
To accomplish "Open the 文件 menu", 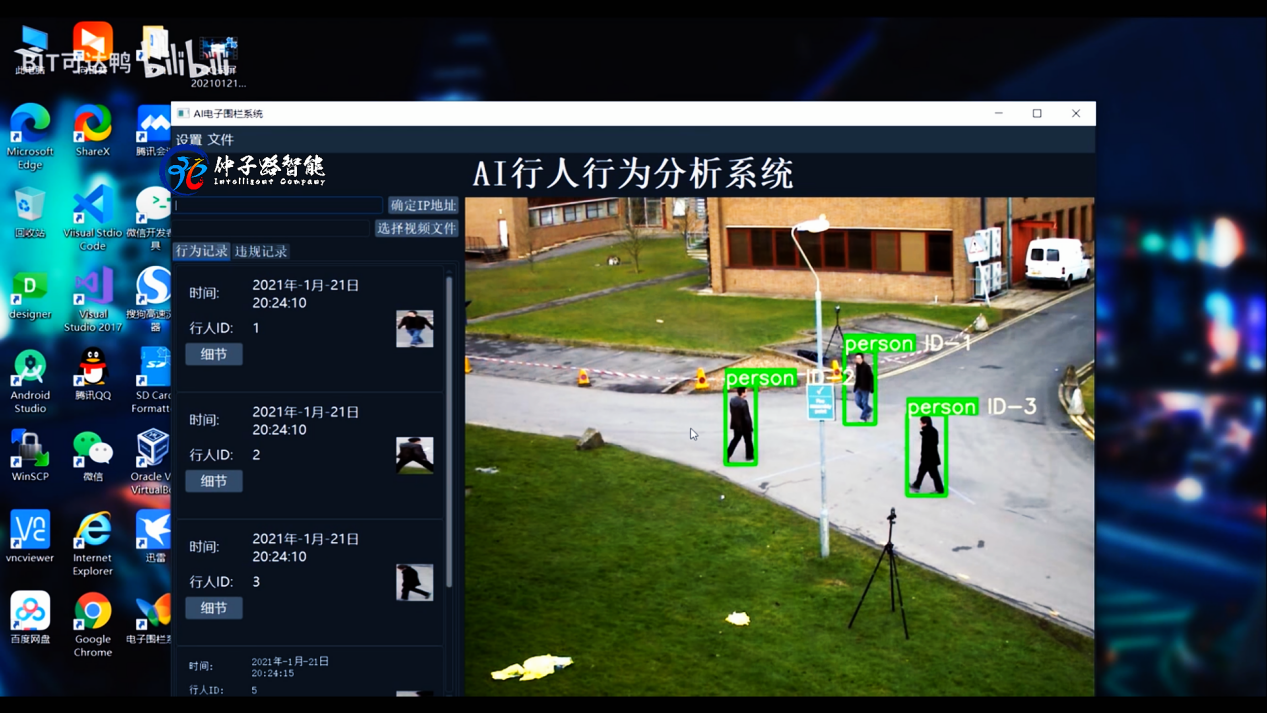I will click(221, 140).
